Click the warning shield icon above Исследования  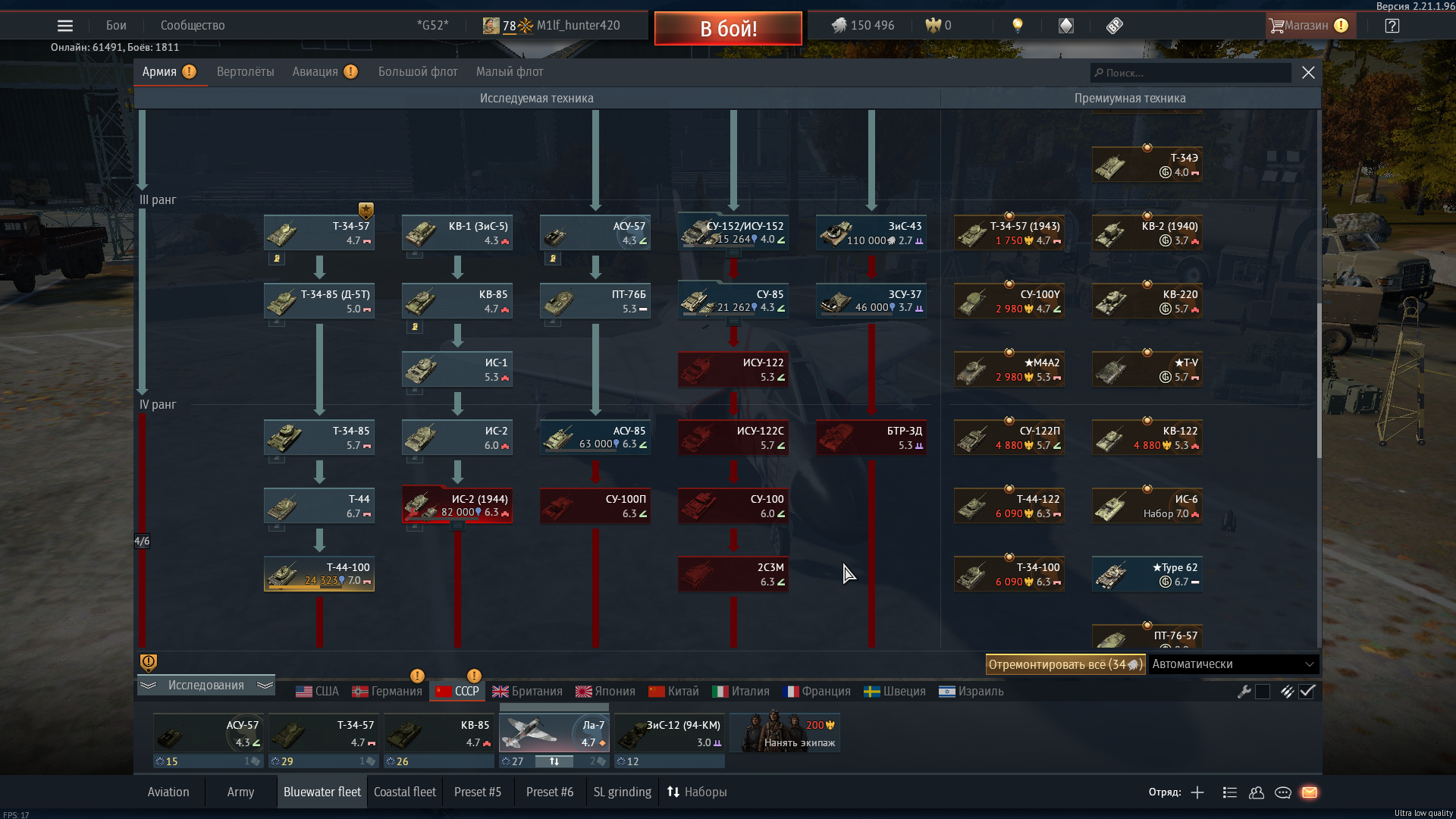click(x=149, y=663)
